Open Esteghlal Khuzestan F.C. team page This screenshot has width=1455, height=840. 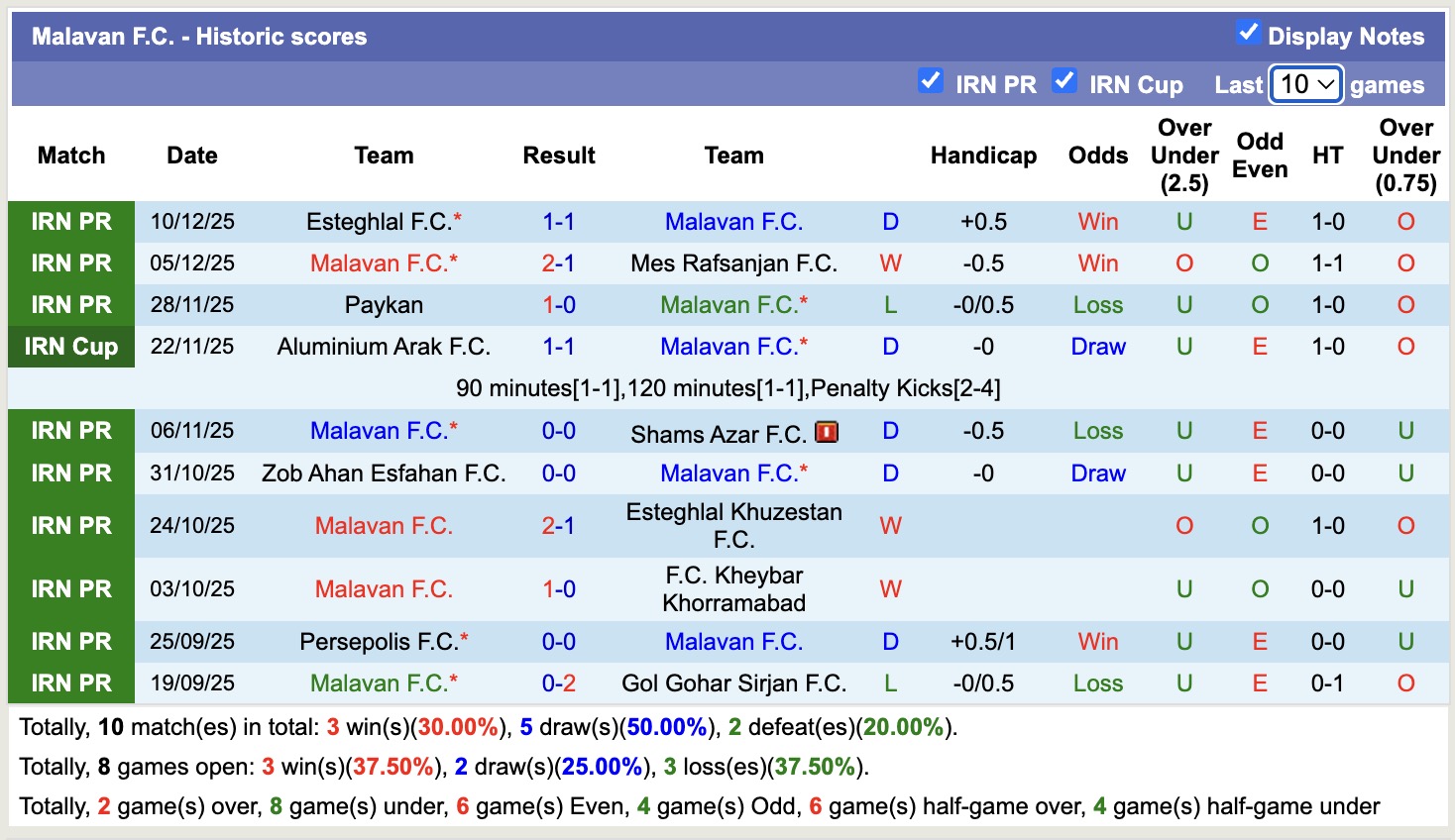(x=733, y=526)
